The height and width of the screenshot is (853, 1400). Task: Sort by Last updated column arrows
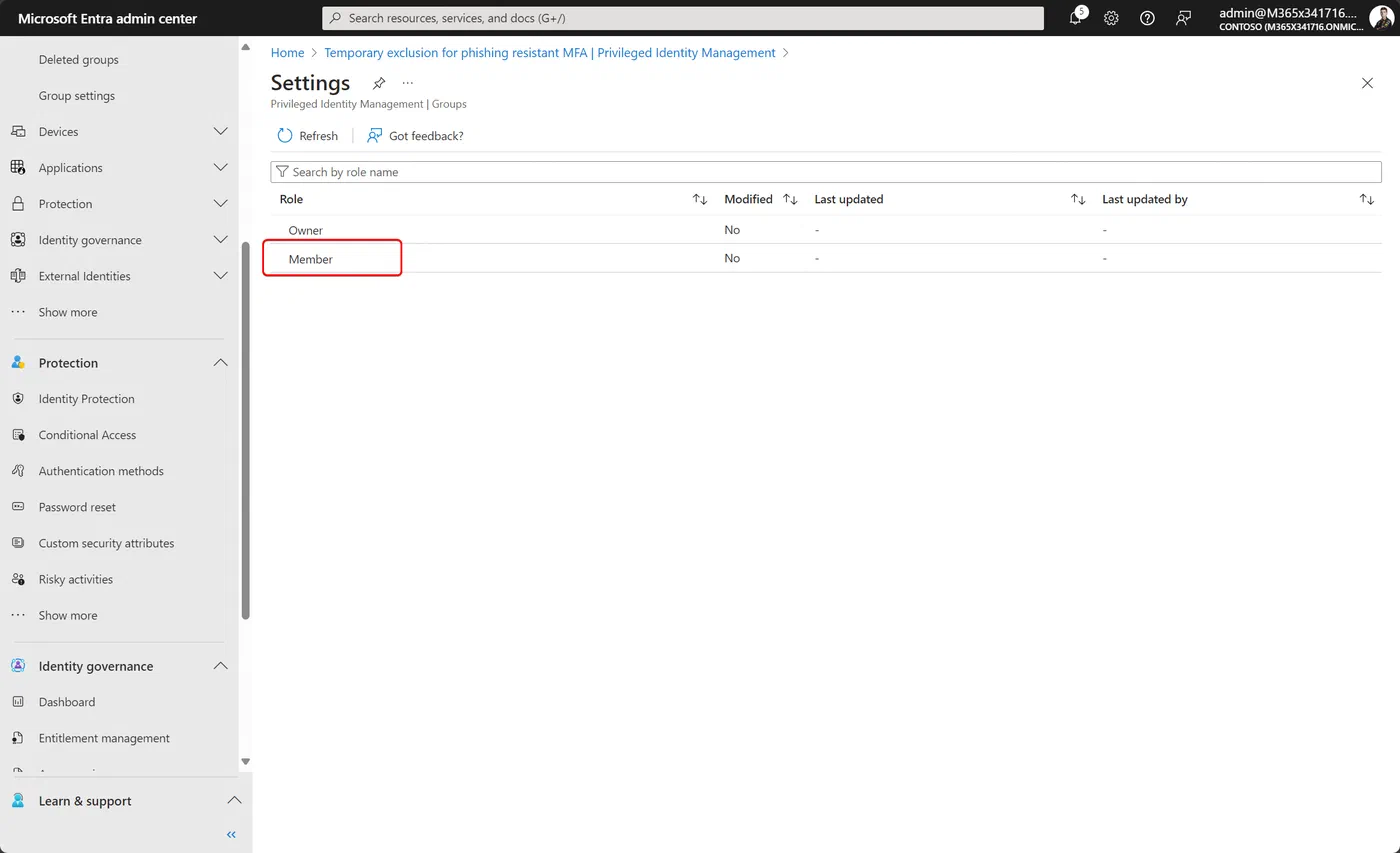point(1078,200)
